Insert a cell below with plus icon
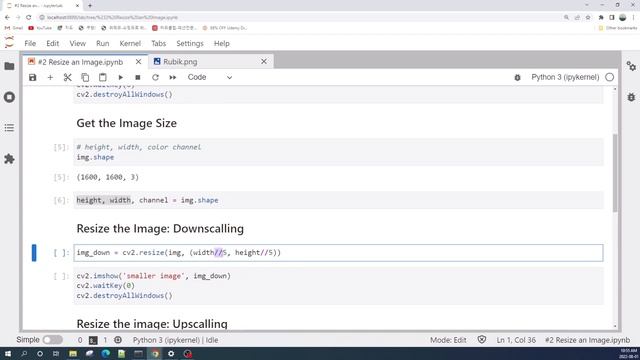640x360 pixels. (x=50, y=77)
